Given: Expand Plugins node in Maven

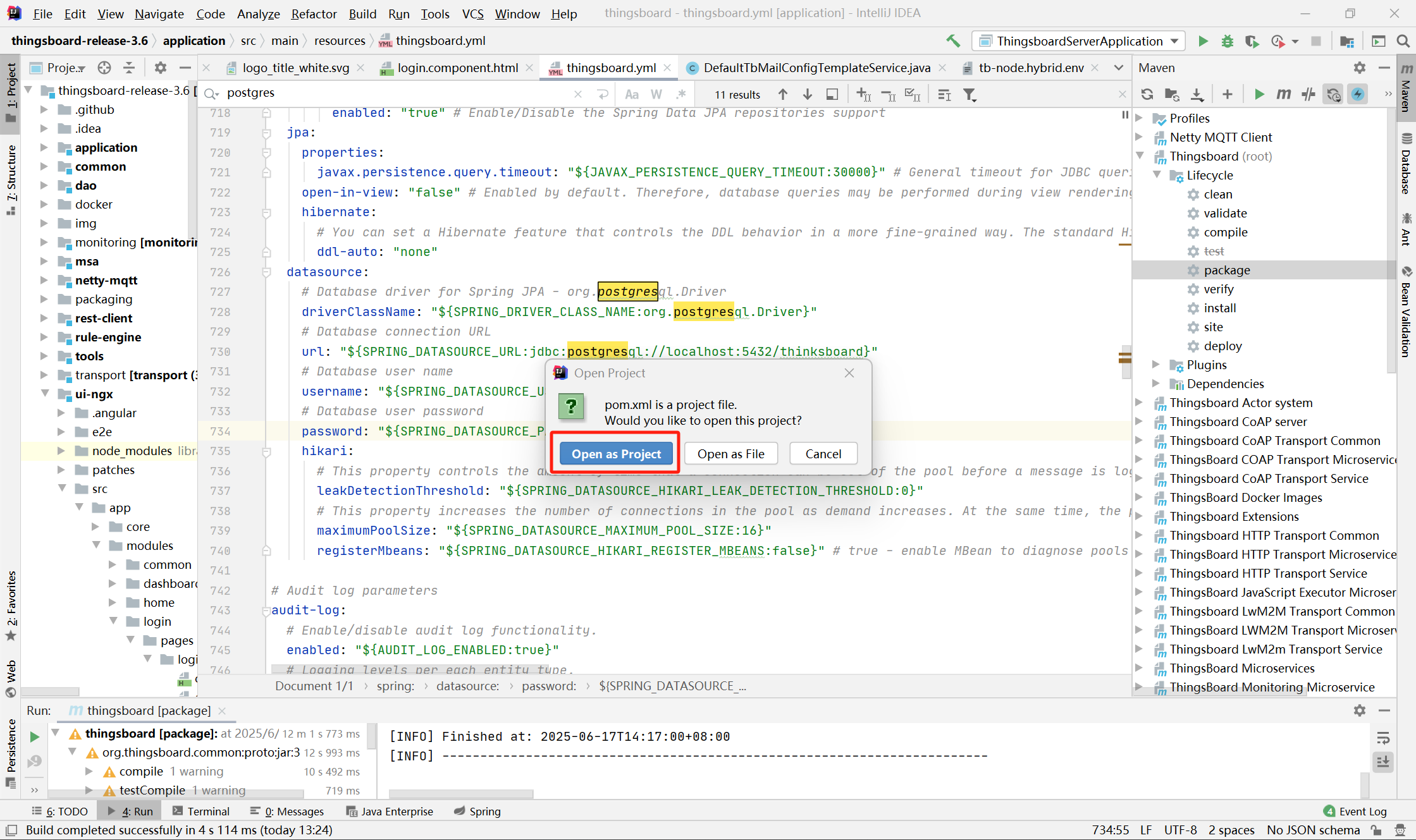Looking at the screenshot, I should pos(1156,364).
